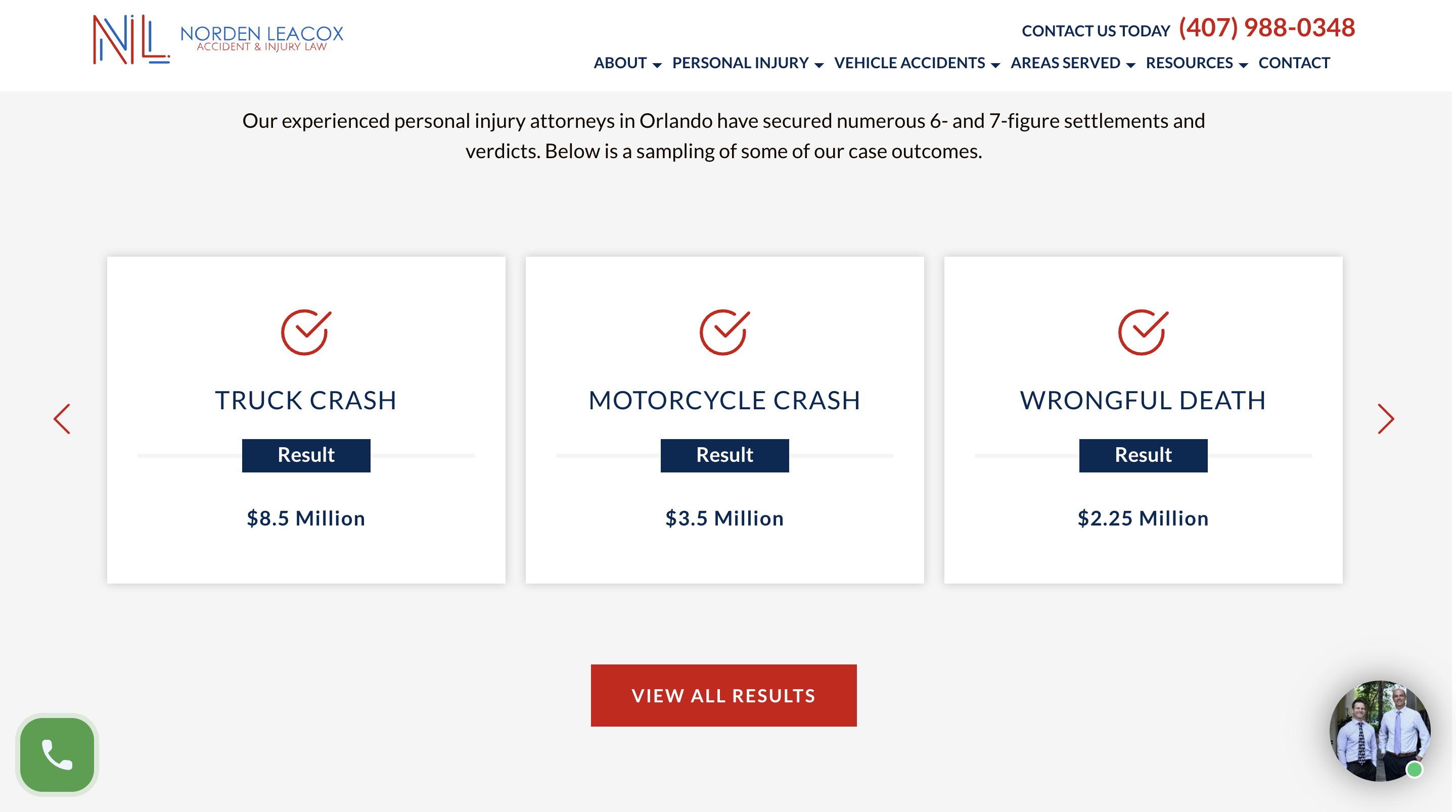The height and width of the screenshot is (812, 1456).
Task: Open the Resources dropdown menu
Action: (x=1196, y=63)
